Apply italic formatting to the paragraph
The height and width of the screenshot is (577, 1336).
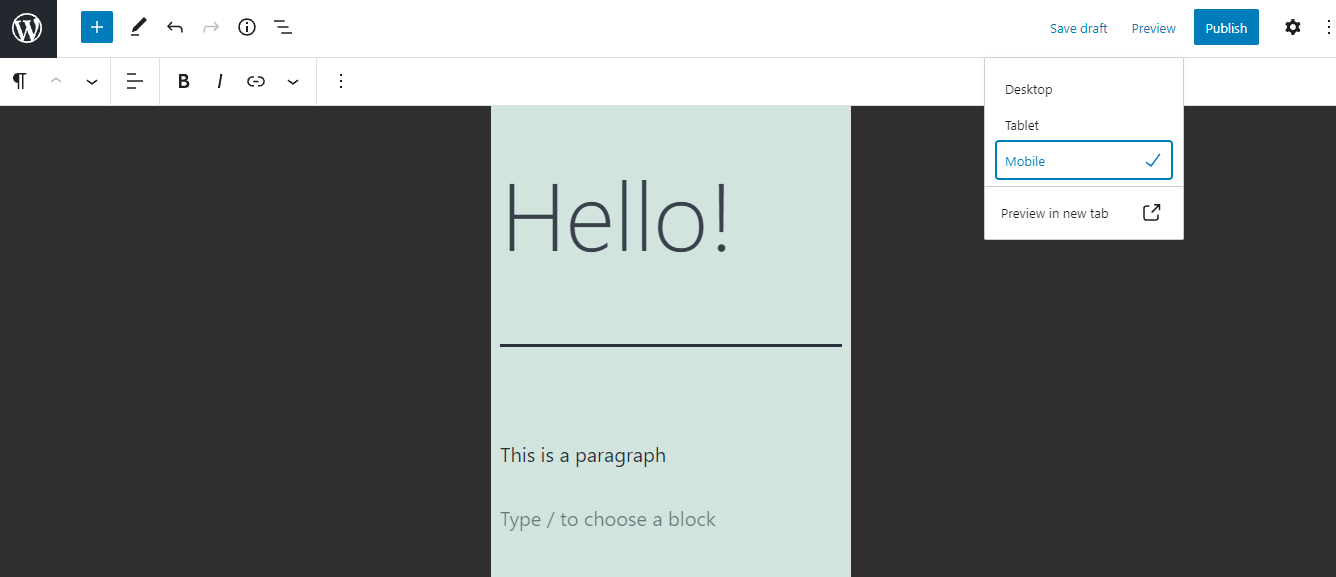pos(219,81)
